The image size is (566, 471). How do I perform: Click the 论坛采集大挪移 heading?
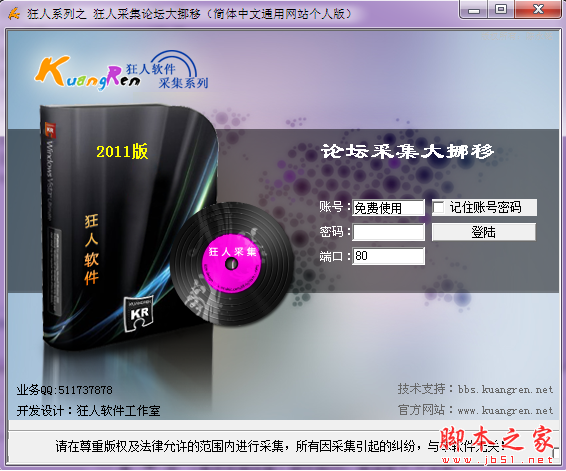(407, 151)
